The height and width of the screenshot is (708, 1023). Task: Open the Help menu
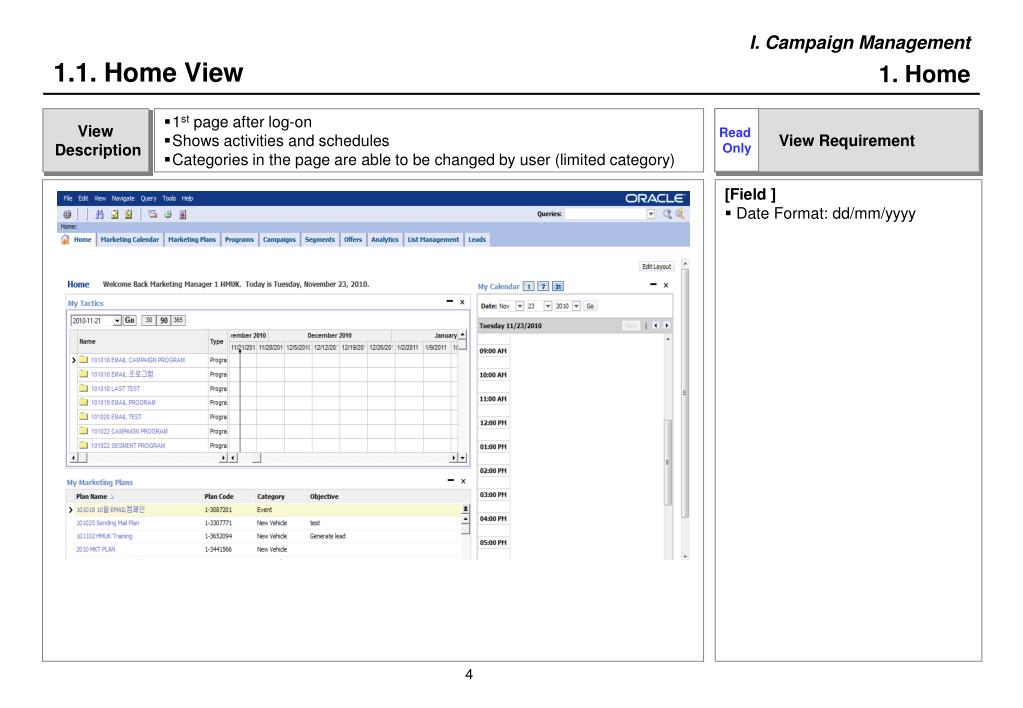(x=187, y=198)
